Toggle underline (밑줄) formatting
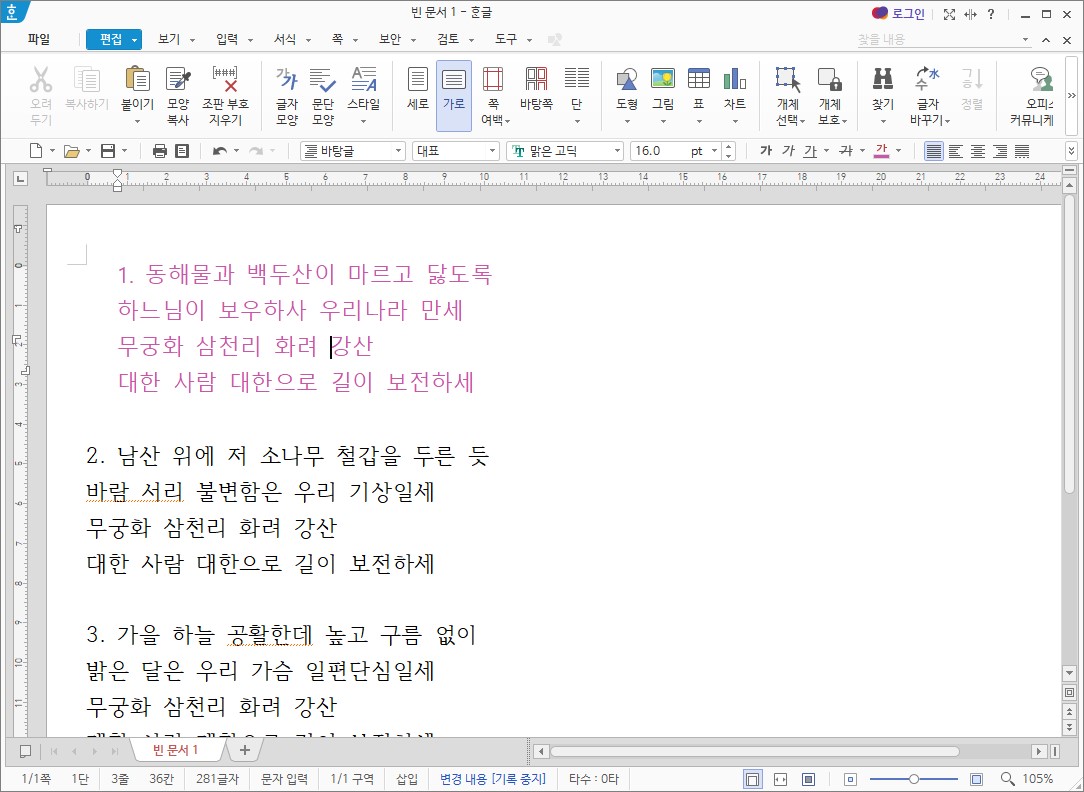This screenshot has height=792, width=1084. tap(810, 151)
